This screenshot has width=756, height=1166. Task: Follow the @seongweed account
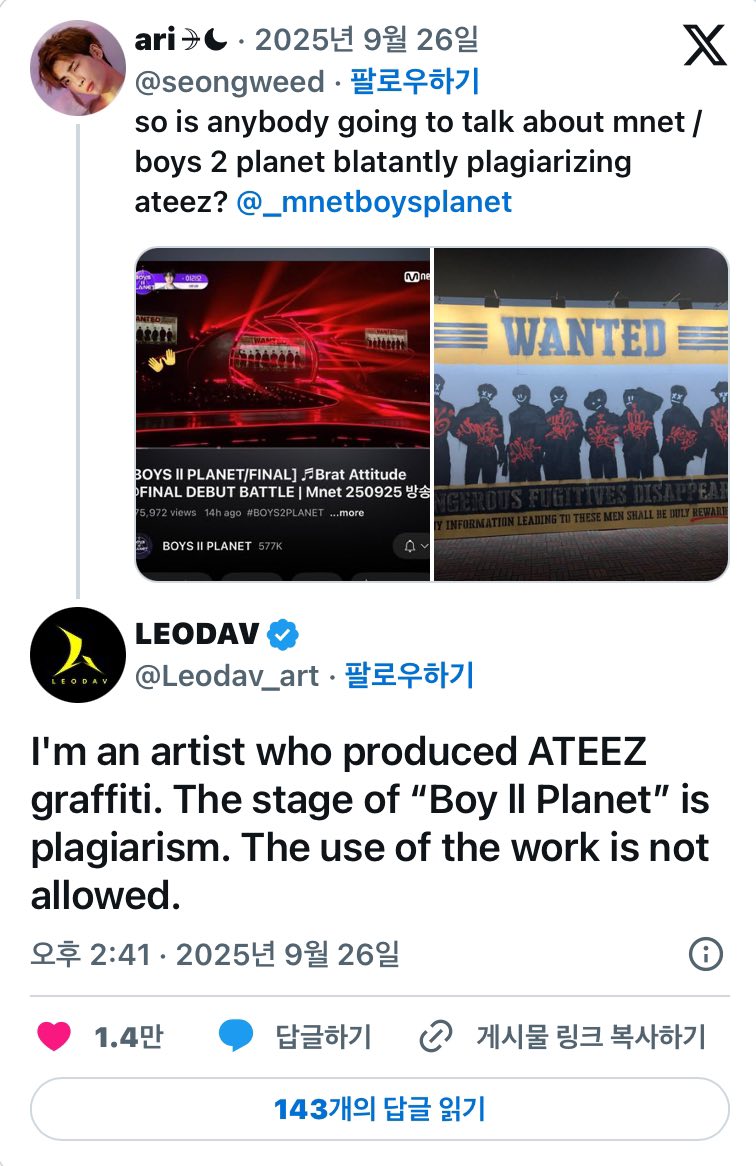click(414, 81)
